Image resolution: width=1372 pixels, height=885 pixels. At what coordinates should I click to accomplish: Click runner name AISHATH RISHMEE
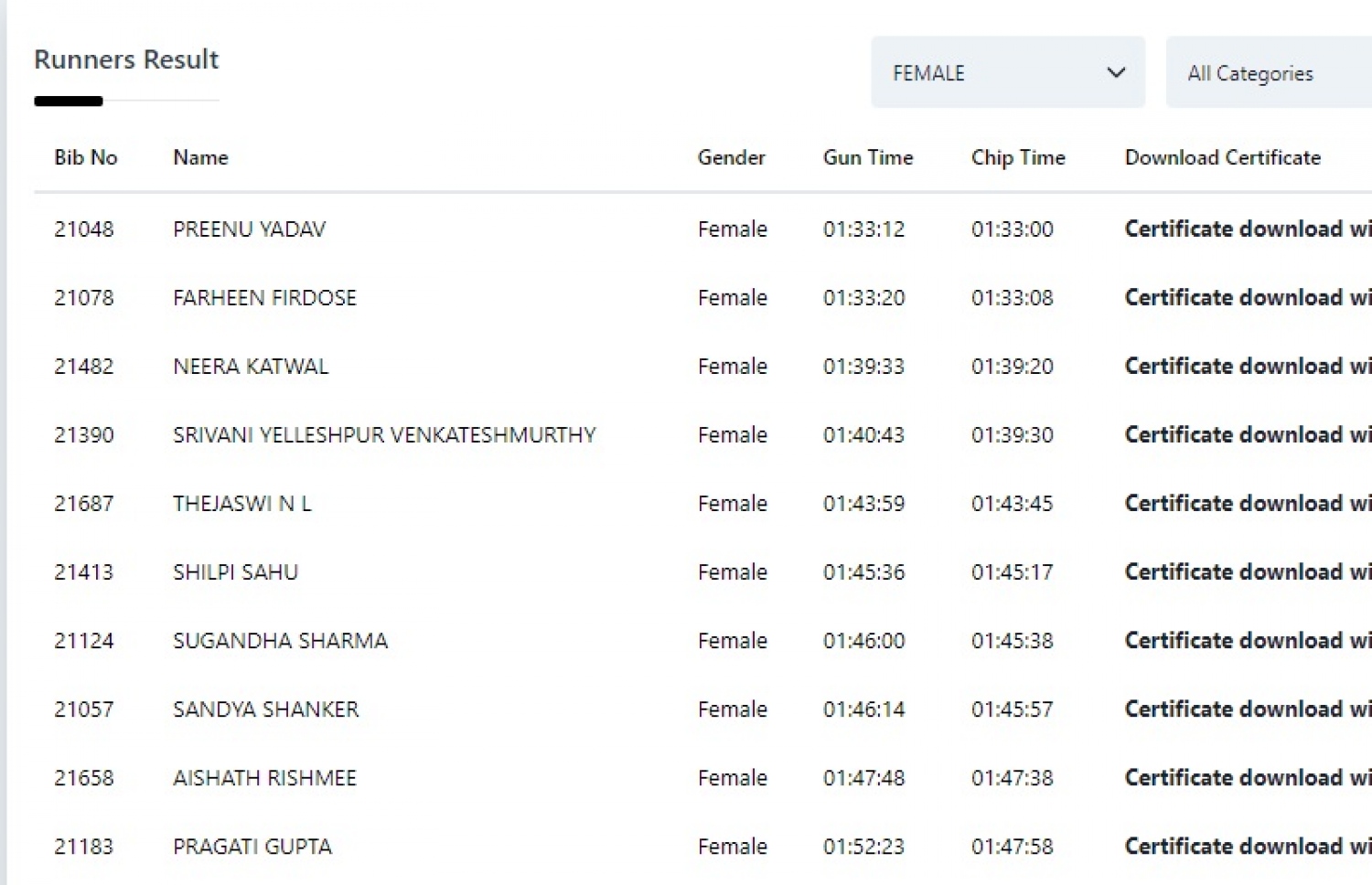264,777
